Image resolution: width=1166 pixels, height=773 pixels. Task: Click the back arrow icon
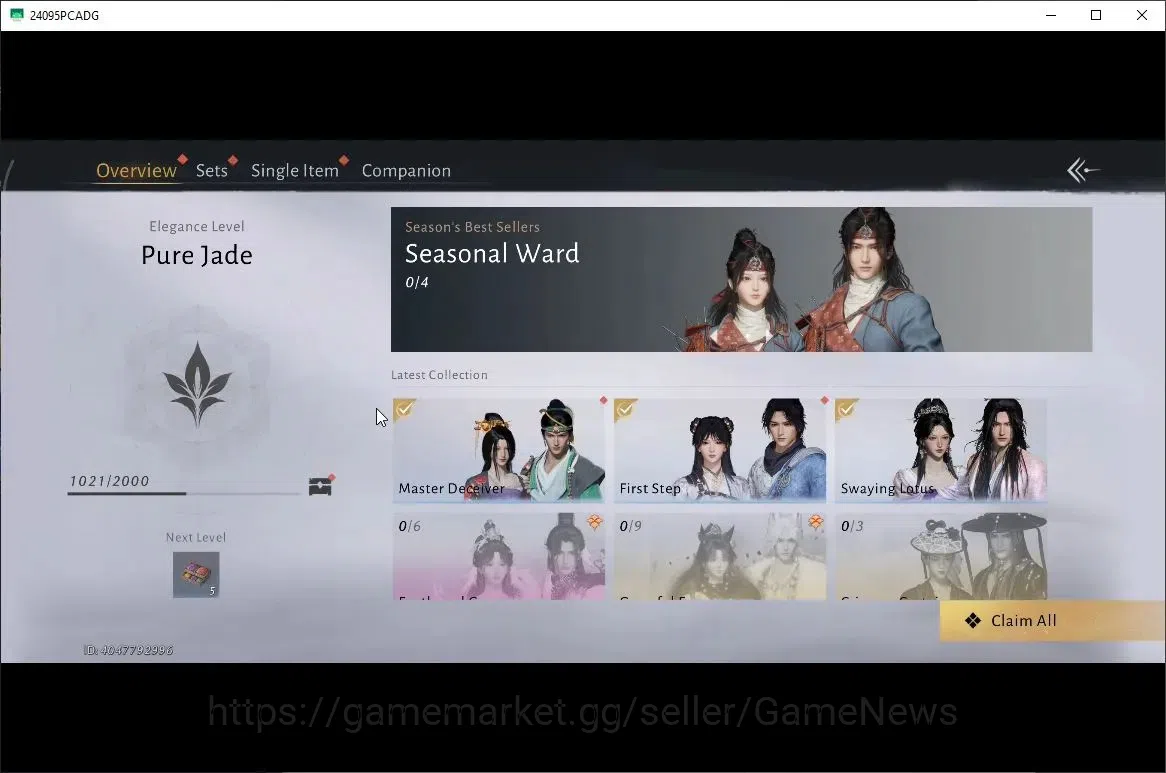pyautogui.click(x=1083, y=170)
